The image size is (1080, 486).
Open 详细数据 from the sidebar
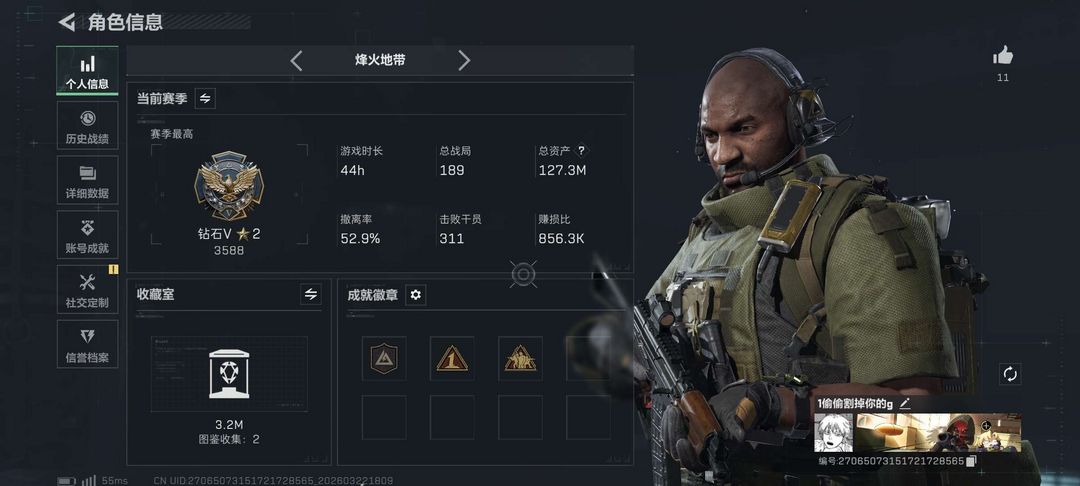(87, 180)
